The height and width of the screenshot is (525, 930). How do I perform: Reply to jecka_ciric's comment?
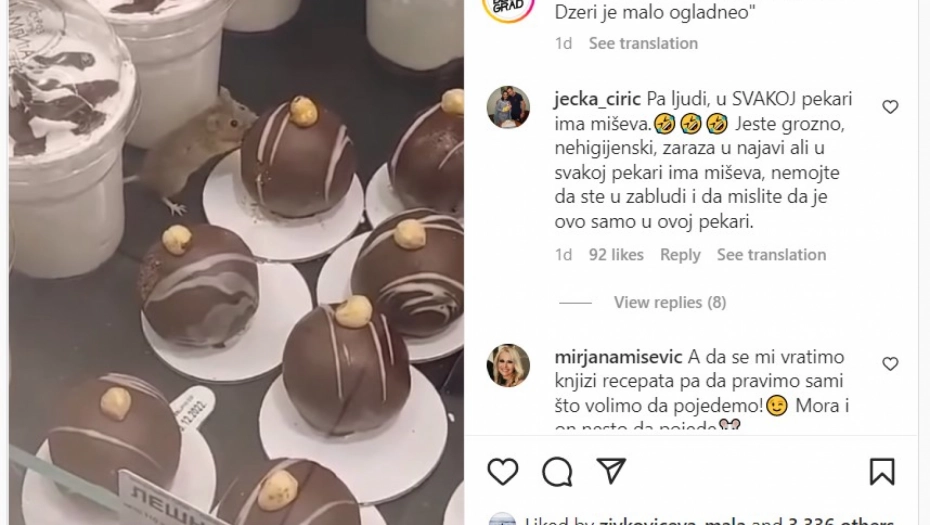click(x=680, y=255)
